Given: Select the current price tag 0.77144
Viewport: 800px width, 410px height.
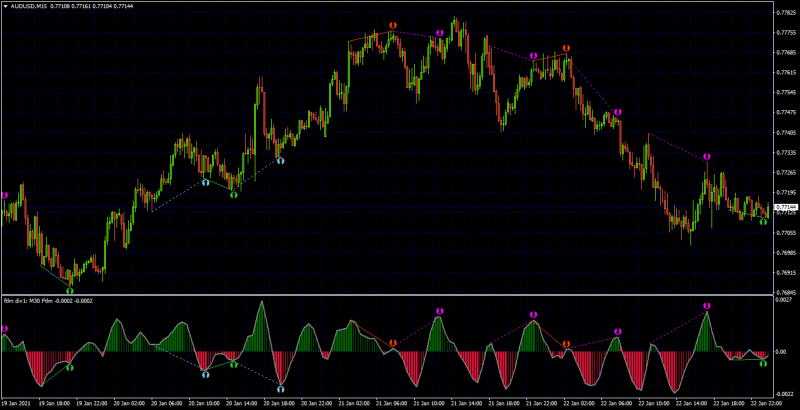Looking at the screenshot, I should coord(785,207).
